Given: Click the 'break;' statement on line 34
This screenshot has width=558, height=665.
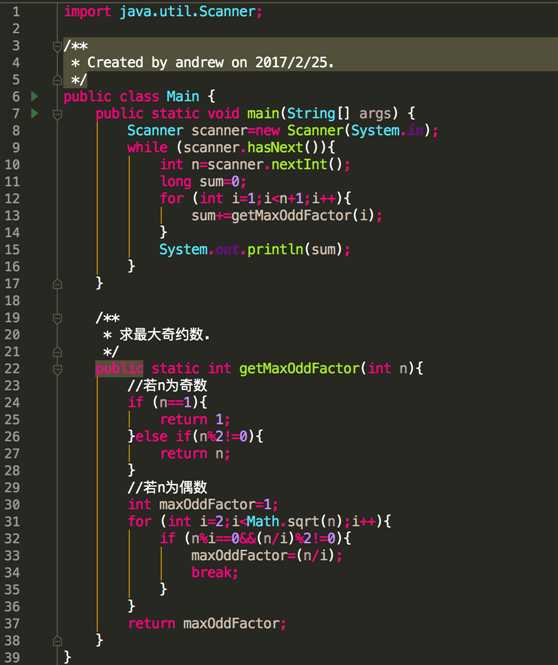Looking at the screenshot, I should pyautogui.click(x=215, y=573).
